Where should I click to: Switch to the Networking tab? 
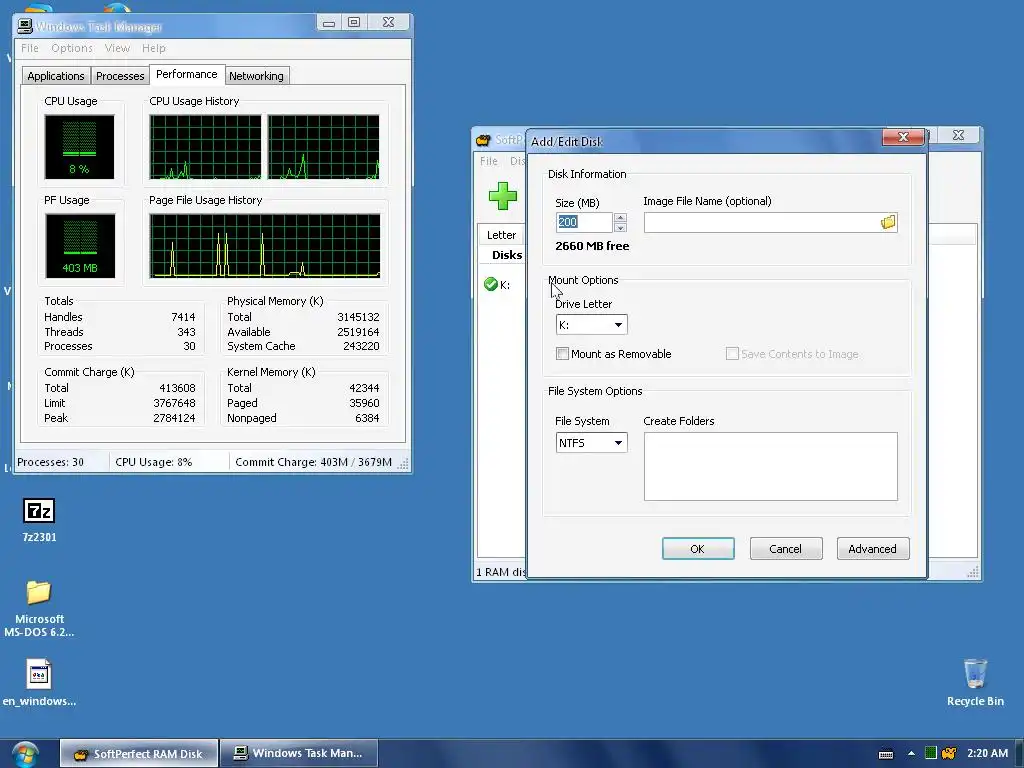[x=256, y=76]
